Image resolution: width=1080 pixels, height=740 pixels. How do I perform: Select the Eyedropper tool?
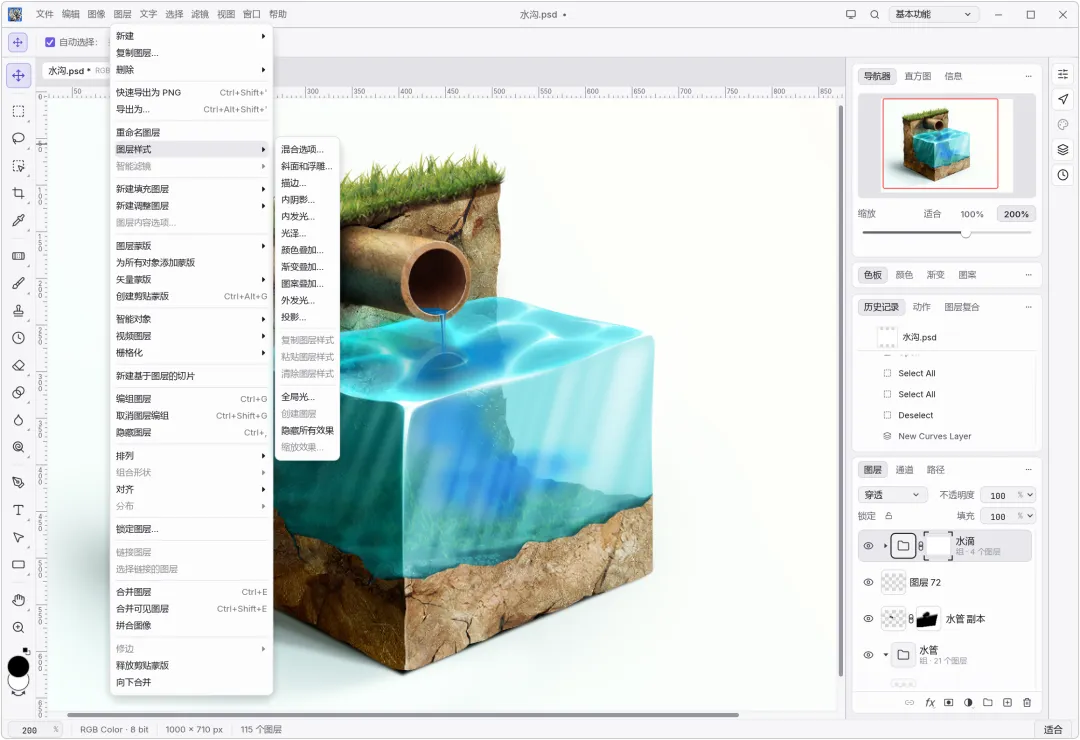pyautogui.click(x=19, y=220)
